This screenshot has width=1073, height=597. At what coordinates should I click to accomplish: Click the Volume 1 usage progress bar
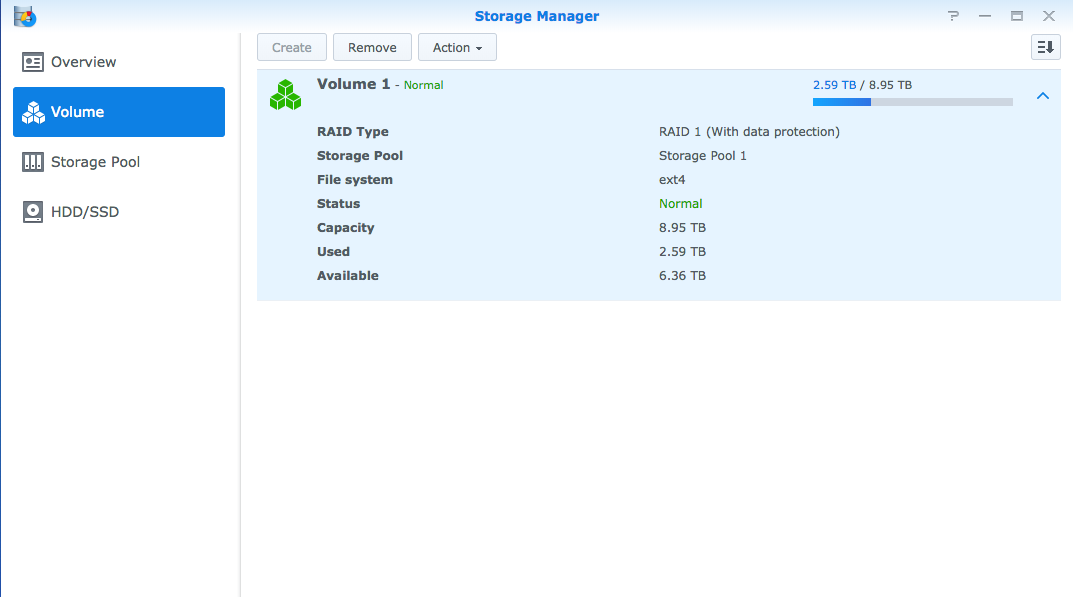tap(912, 101)
